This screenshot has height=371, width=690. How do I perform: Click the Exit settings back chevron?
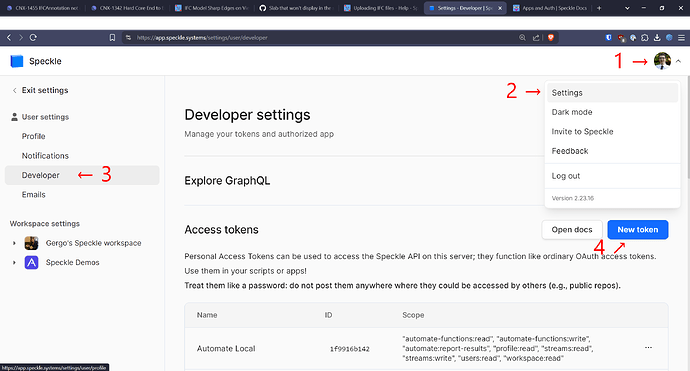point(15,90)
